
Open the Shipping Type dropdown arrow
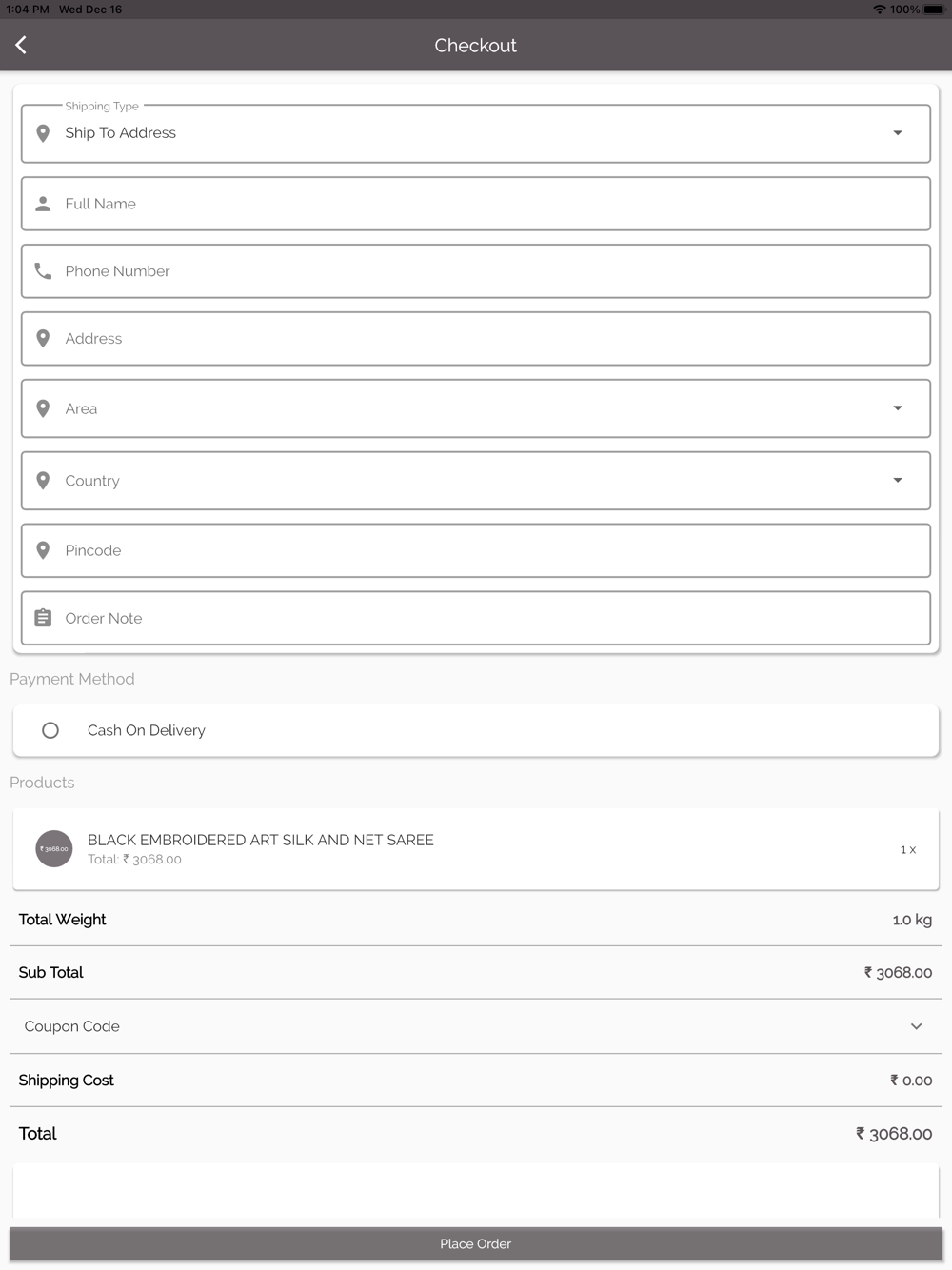(x=897, y=133)
